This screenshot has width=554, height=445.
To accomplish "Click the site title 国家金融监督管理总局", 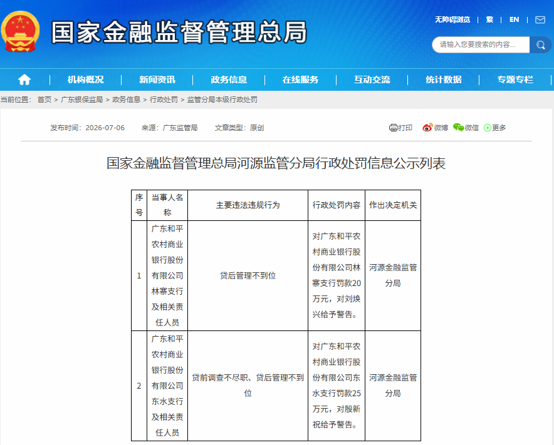I will (179, 32).
